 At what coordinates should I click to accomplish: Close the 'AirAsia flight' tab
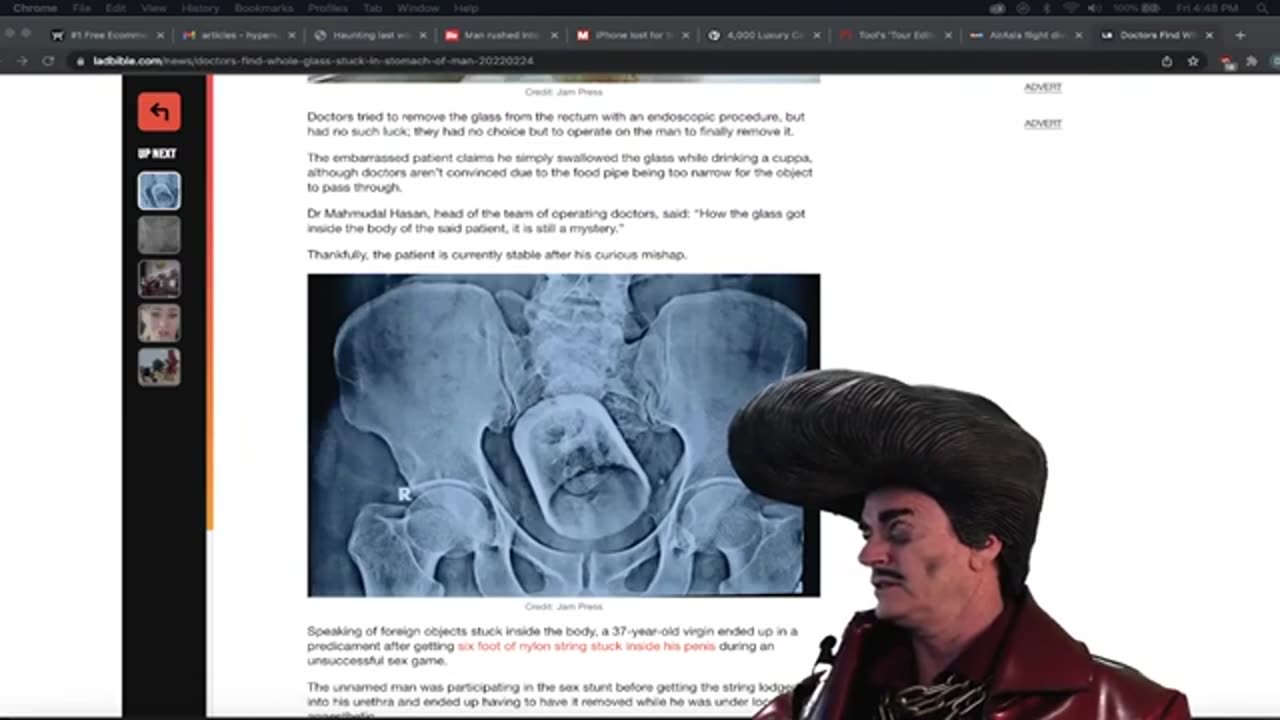(x=1078, y=35)
